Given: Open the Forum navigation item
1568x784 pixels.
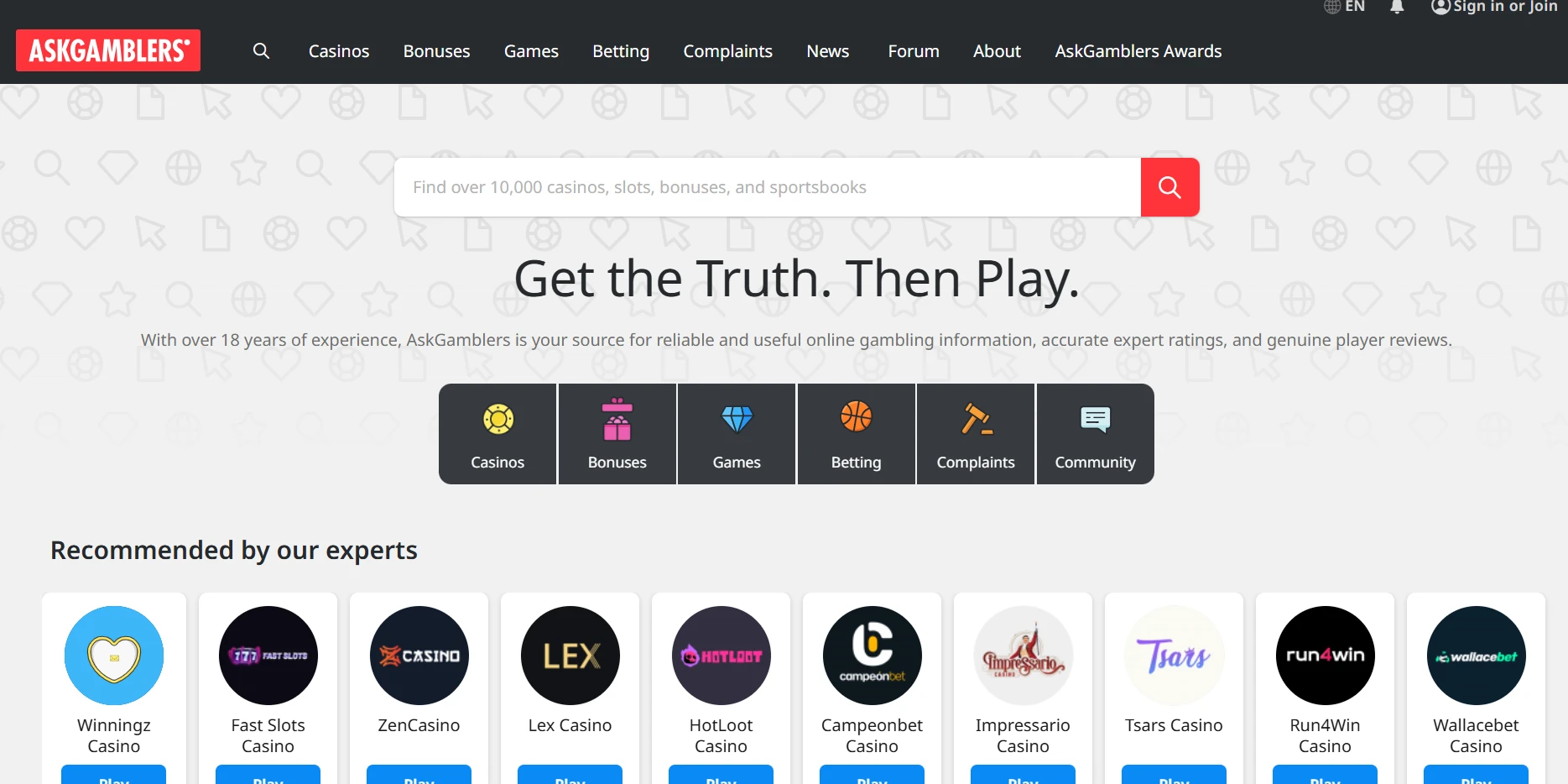Looking at the screenshot, I should coord(914,51).
